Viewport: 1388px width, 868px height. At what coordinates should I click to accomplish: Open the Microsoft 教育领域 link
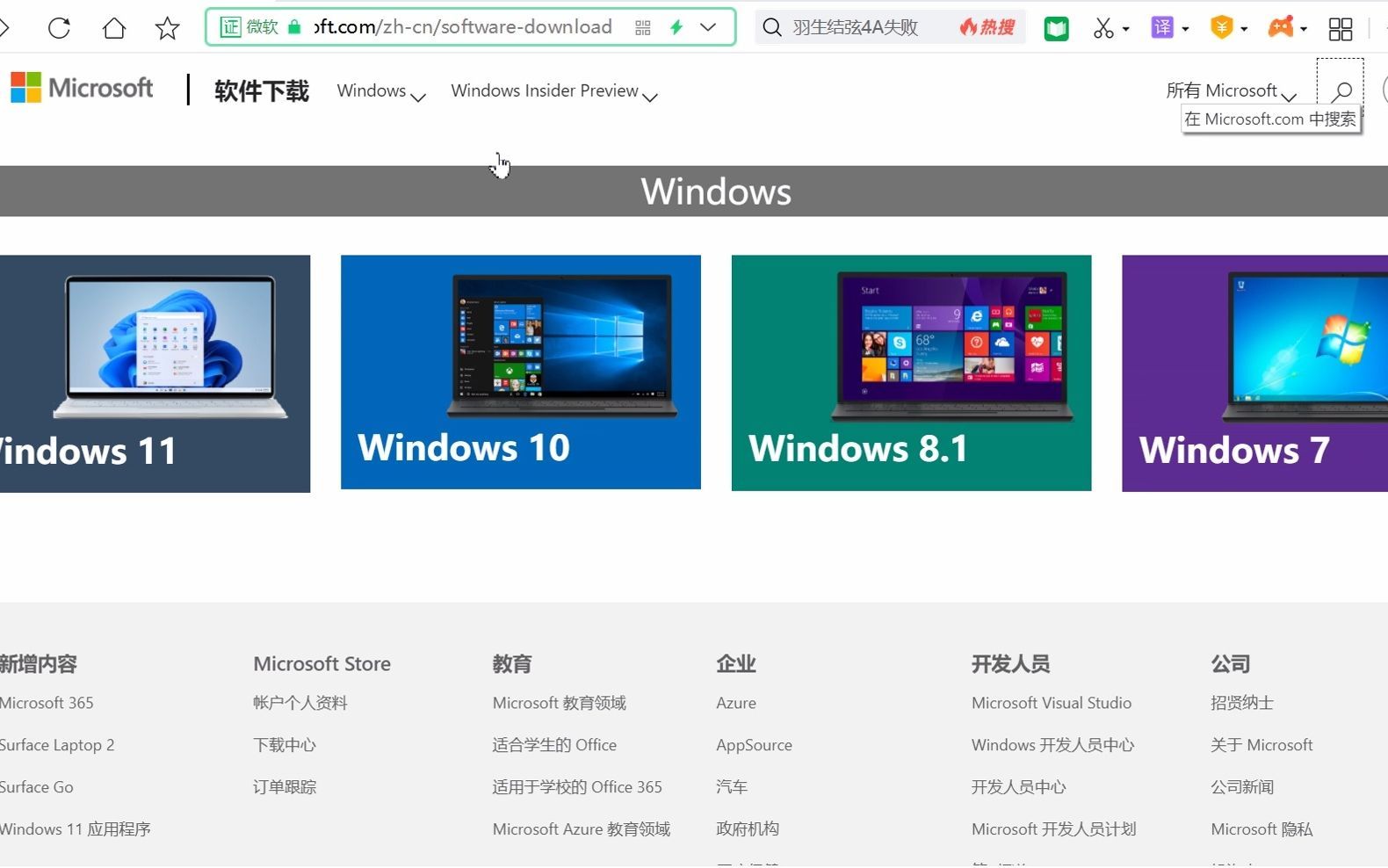click(560, 703)
